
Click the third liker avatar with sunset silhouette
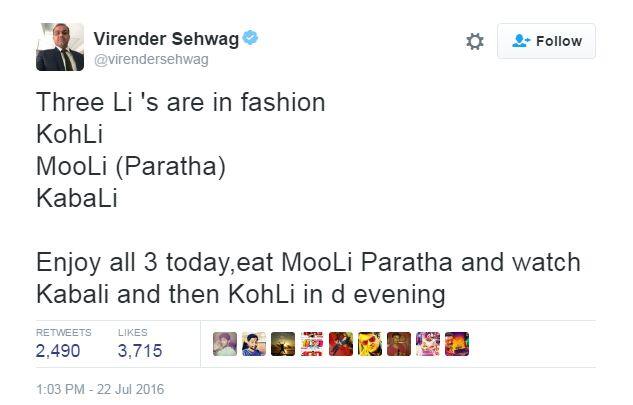[283, 345]
